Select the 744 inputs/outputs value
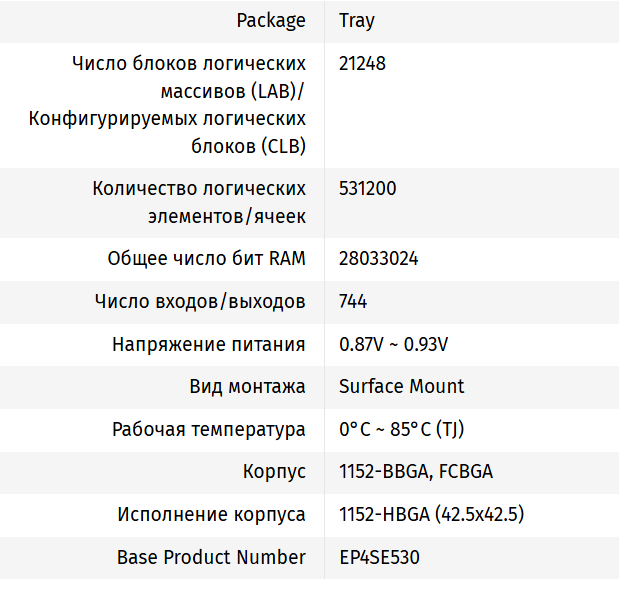The width and height of the screenshot is (619, 591). [x=353, y=301]
